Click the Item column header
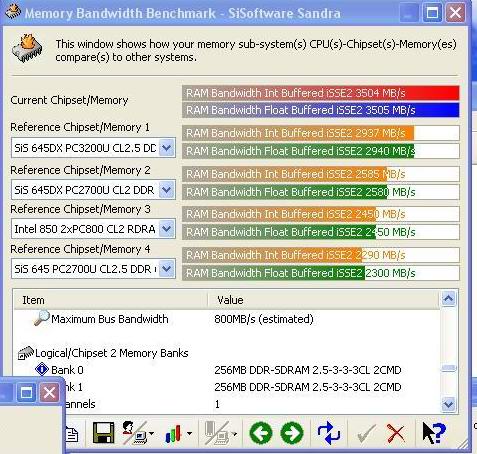This screenshot has height=454, width=477. (x=110, y=300)
